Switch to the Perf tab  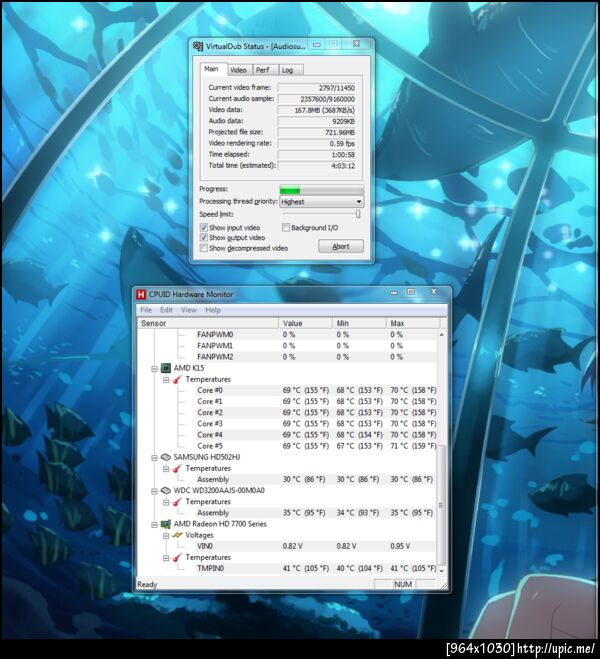pos(264,70)
